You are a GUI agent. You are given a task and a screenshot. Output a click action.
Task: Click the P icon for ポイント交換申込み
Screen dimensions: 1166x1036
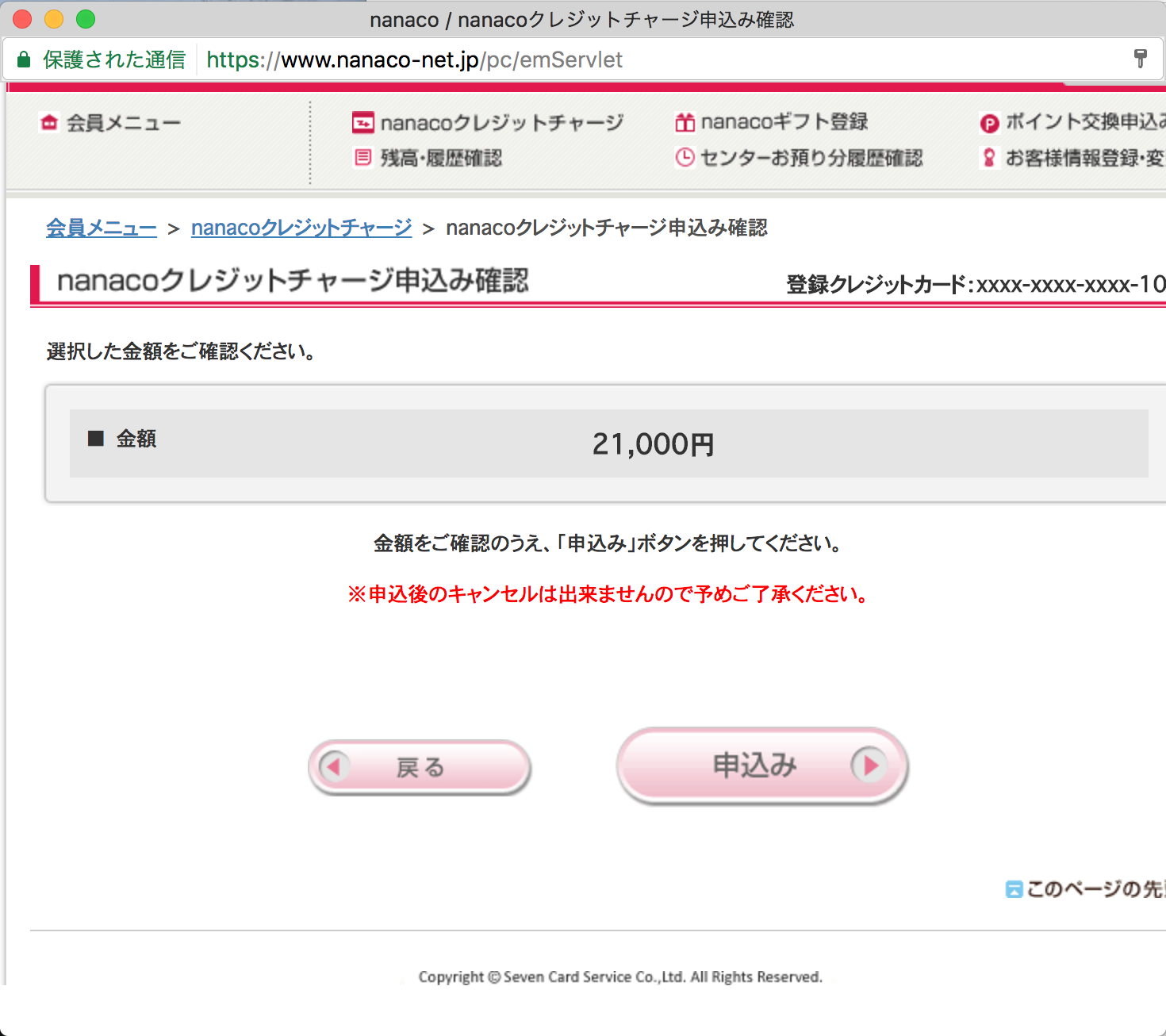tap(989, 123)
